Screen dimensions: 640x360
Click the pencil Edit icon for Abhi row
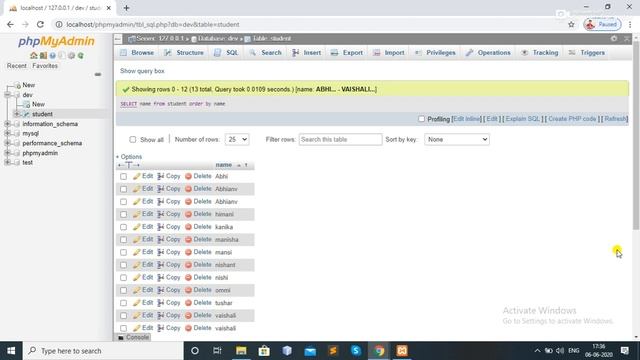coord(137,176)
